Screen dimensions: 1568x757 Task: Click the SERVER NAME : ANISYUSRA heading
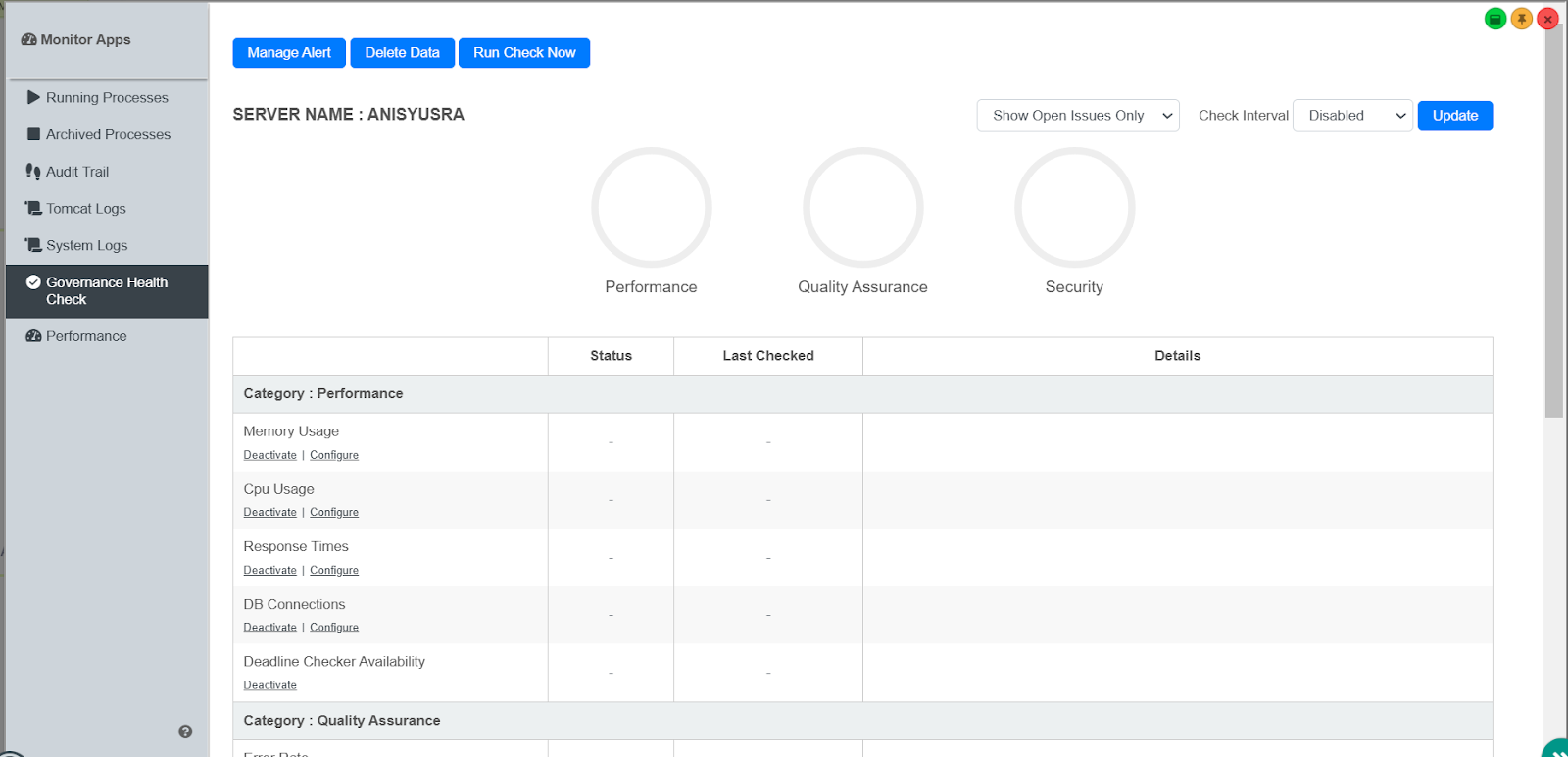click(348, 115)
